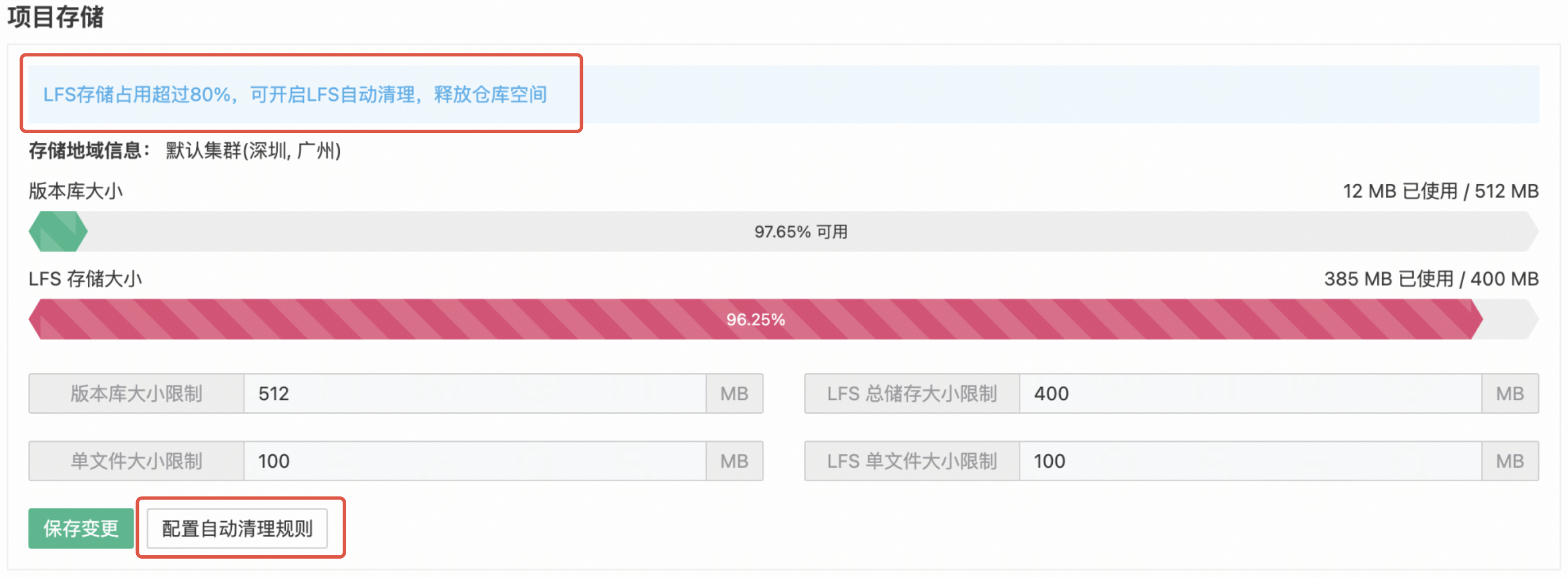Viewport: 1568px width, 578px height.
Task: Click the LFS 总储存大小限制 field label
Action: pyautogui.click(x=911, y=394)
